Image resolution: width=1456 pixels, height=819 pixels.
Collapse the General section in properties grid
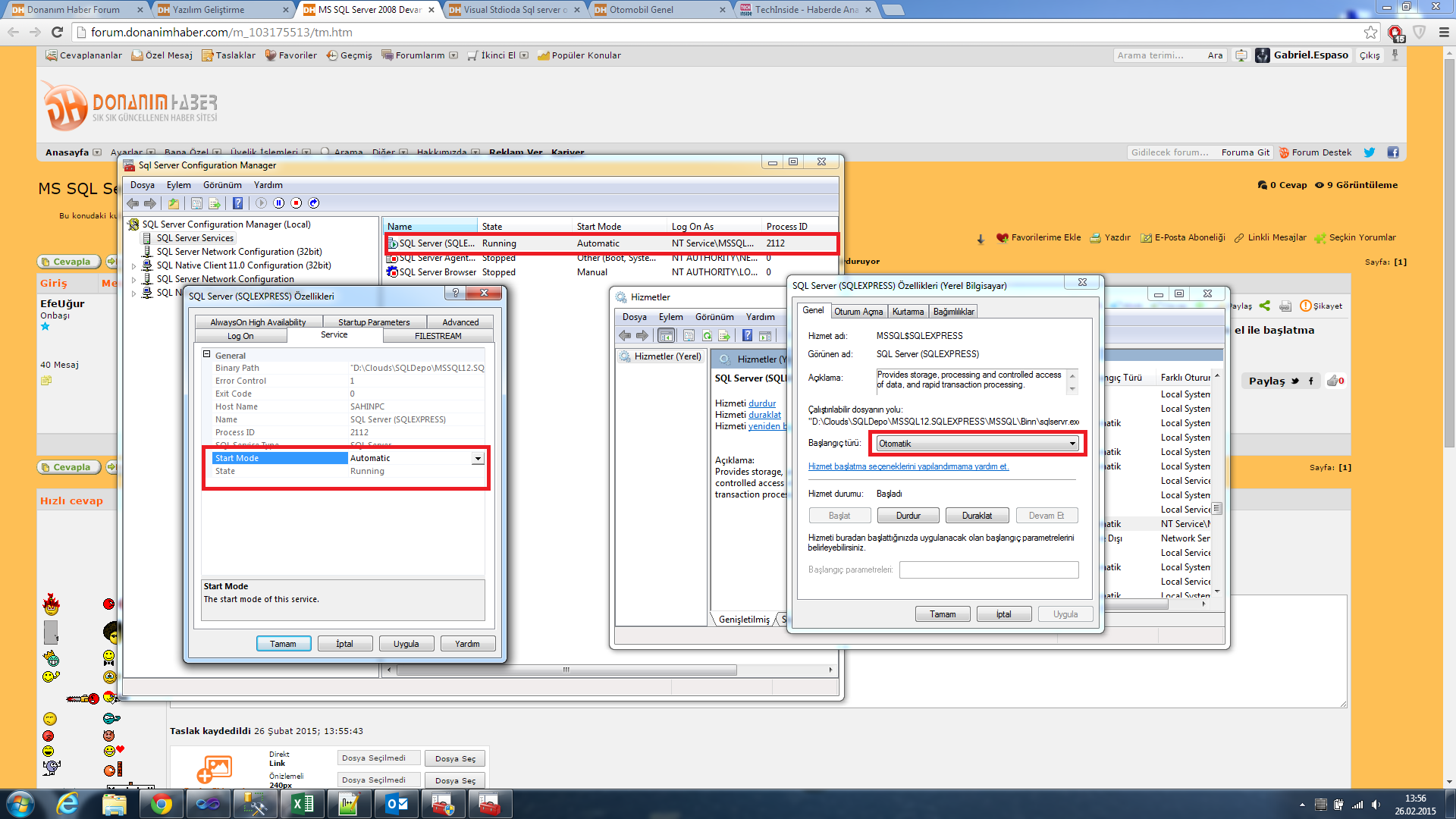point(206,354)
